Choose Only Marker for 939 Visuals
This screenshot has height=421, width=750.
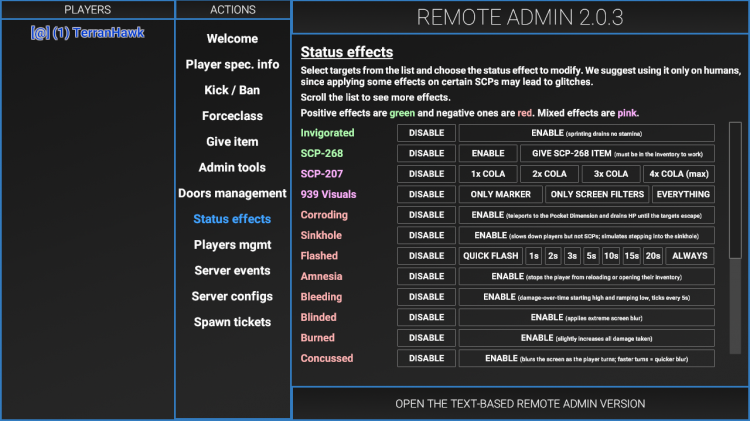[500, 194]
